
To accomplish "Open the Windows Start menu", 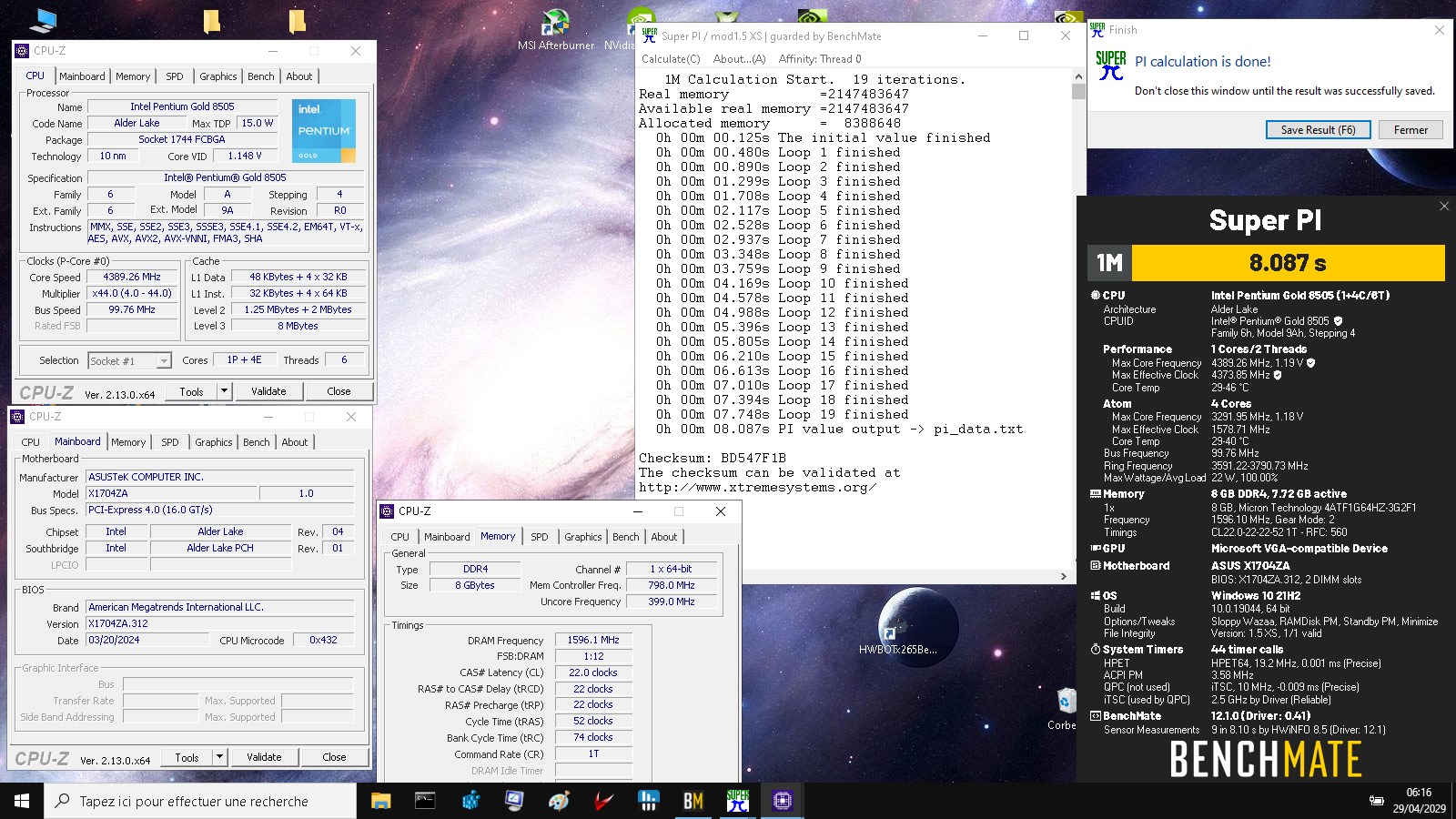I will [x=22, y=801].
